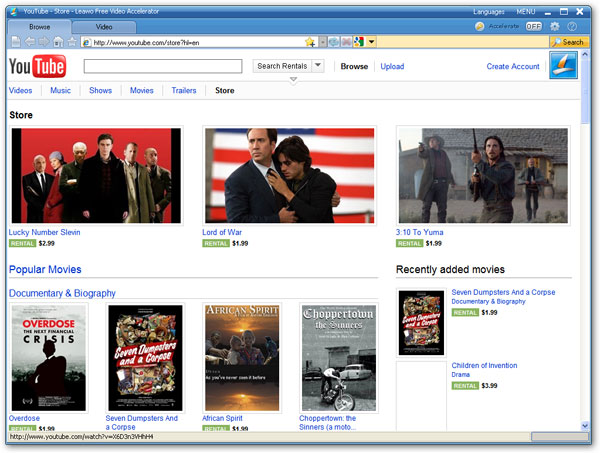
Task: Click the scrollbar down arrow
Action: tap(585, 425)
